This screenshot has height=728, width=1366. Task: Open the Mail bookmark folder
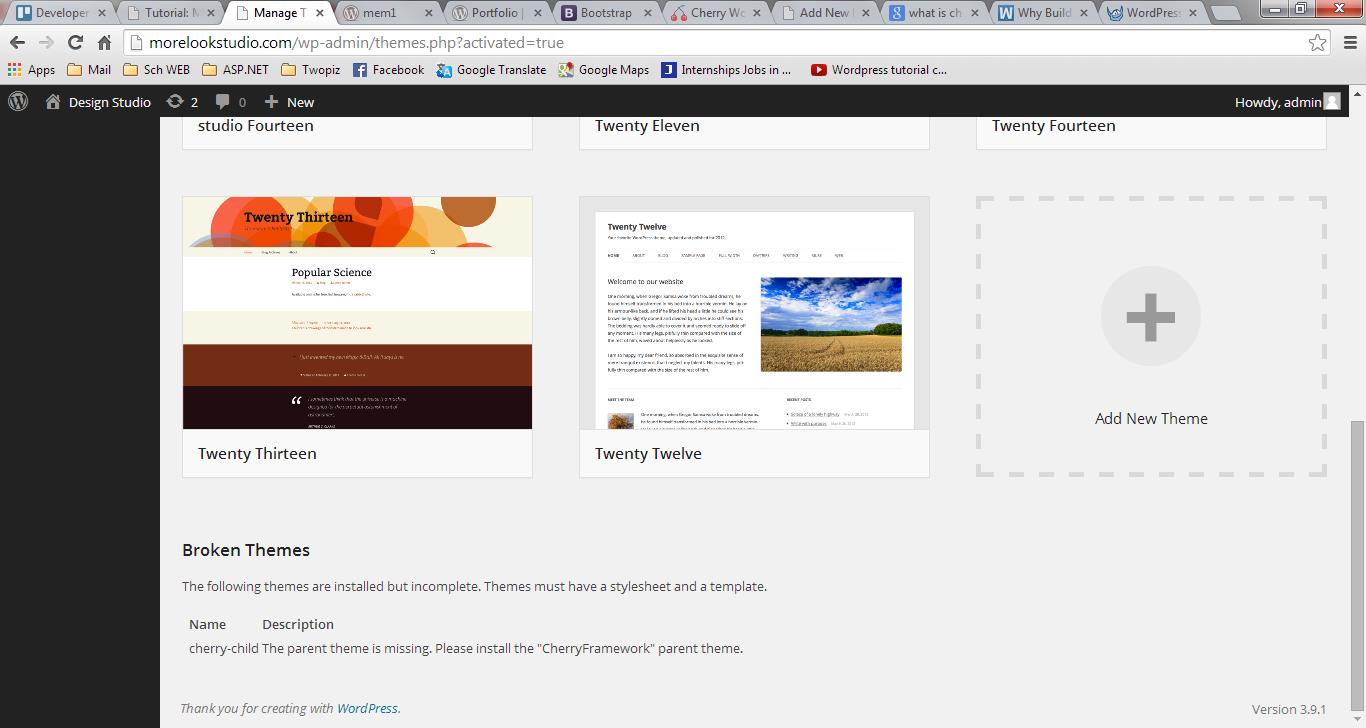(89, 70)
